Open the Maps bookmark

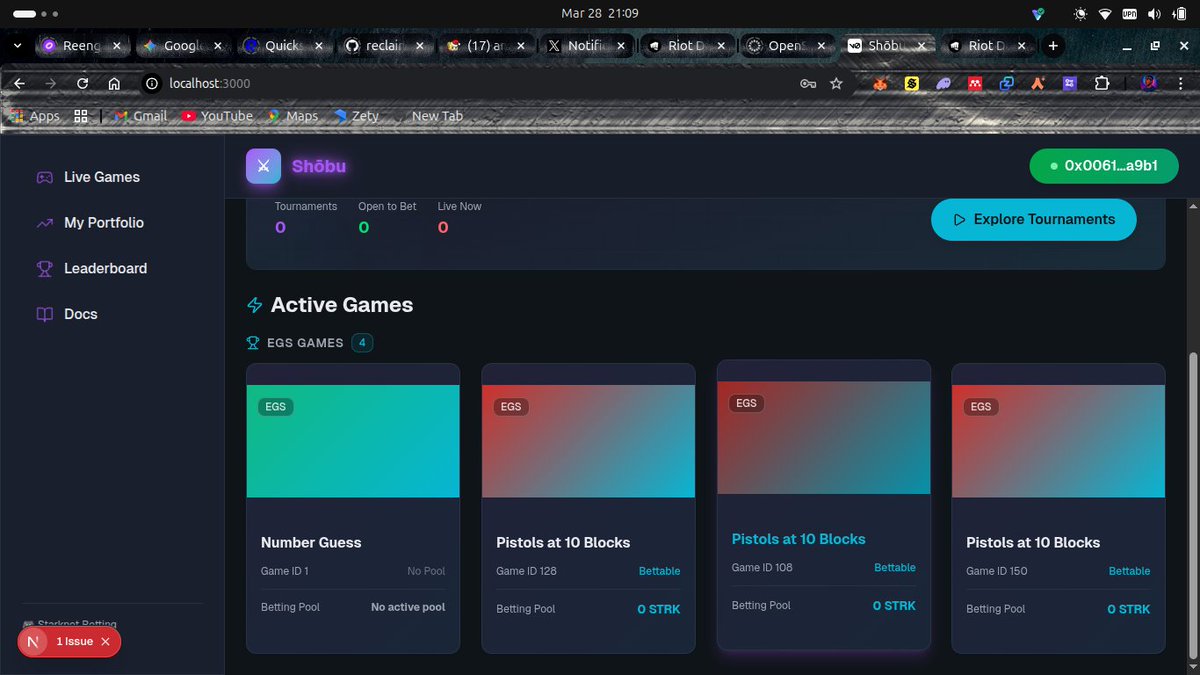[x=292, y=116]
